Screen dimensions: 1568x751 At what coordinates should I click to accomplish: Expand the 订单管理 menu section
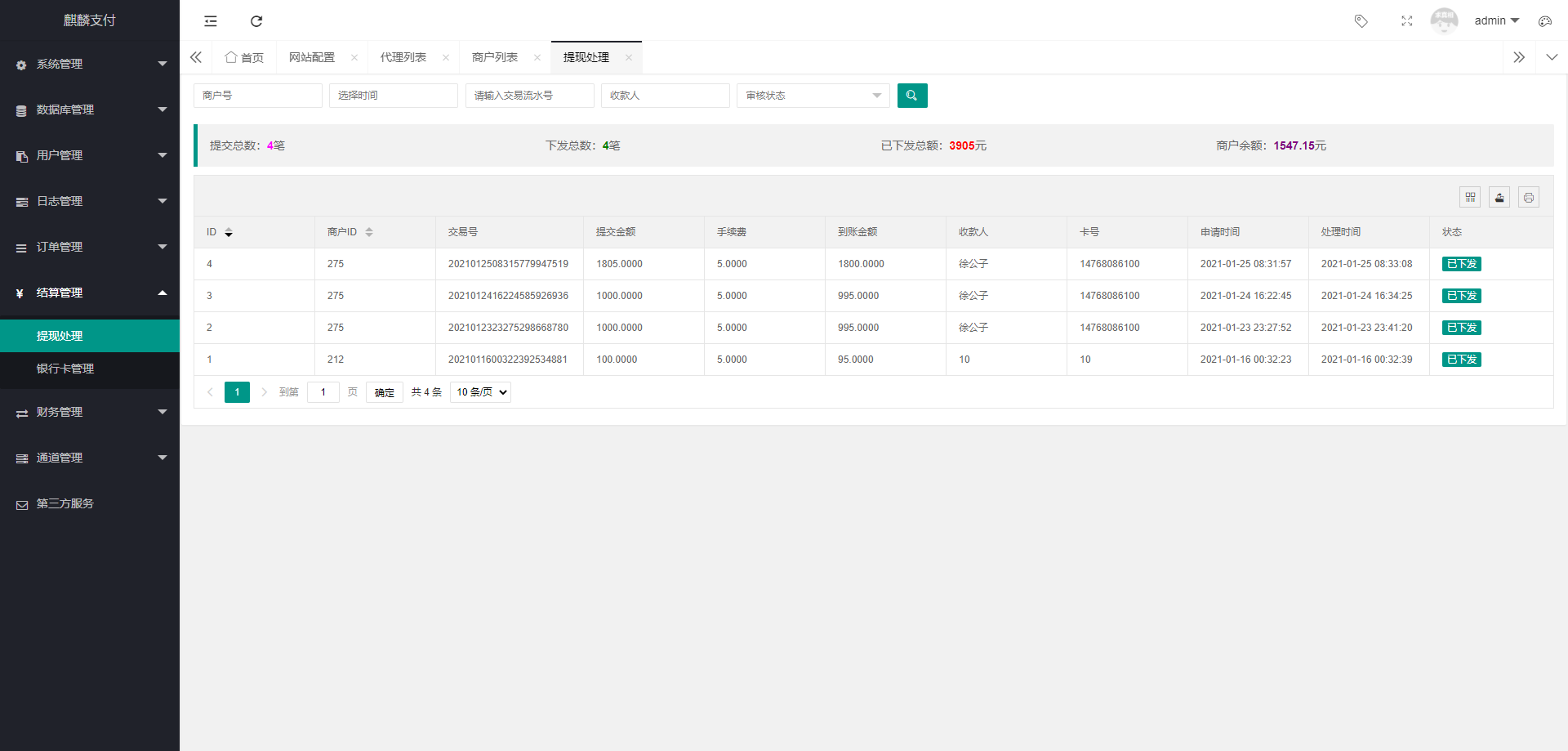pyautogui.click(x=90, y=246)
